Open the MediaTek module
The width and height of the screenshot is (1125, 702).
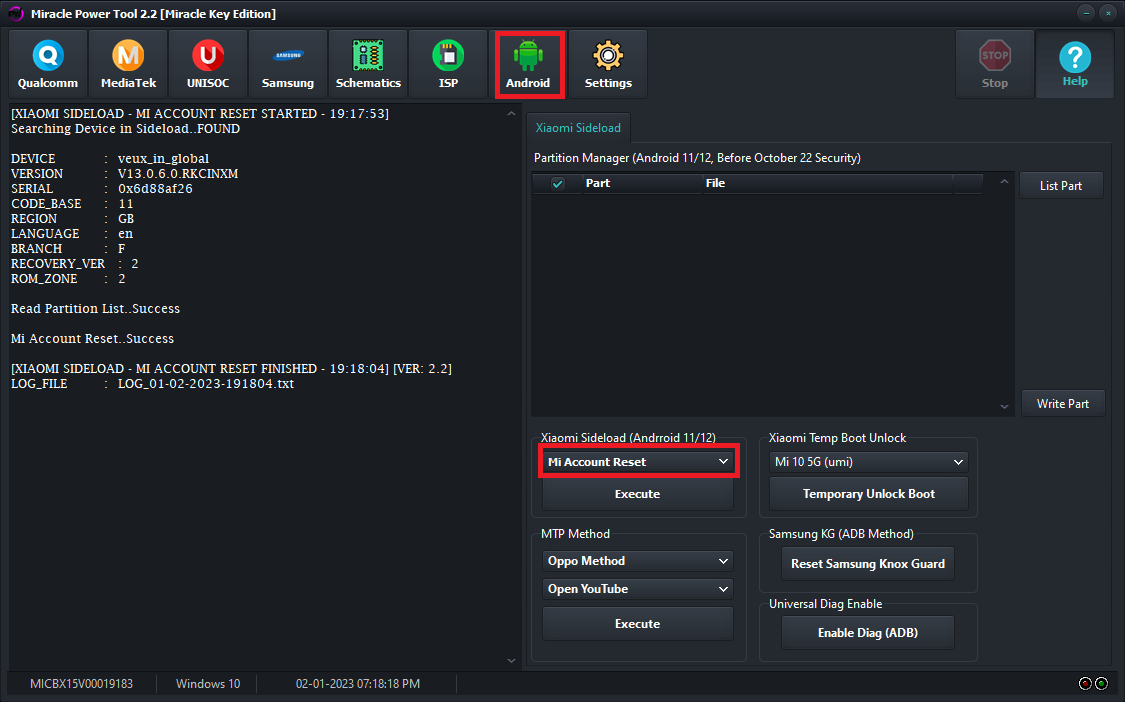click(128, 64)
